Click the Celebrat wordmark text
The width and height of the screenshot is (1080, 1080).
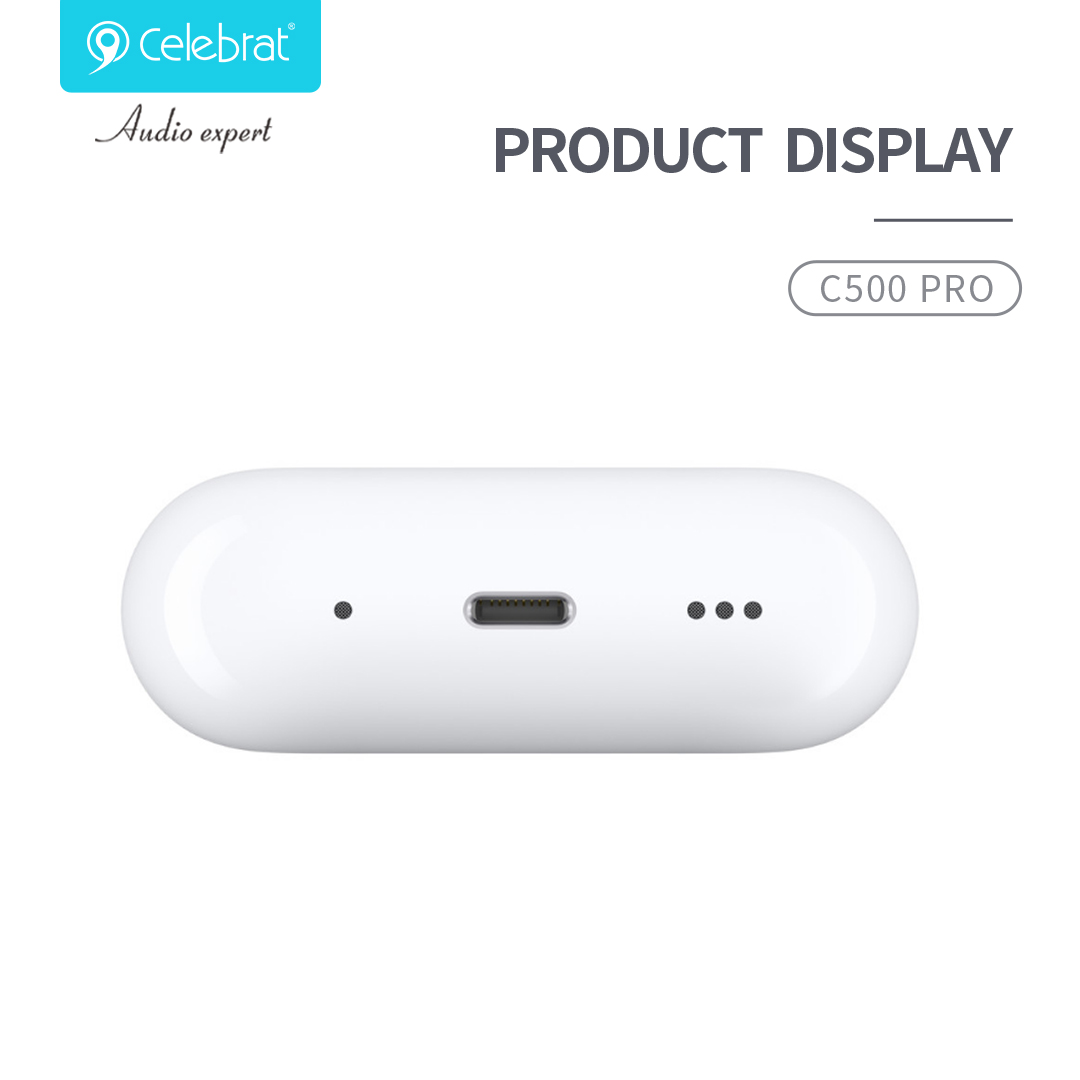214,45
